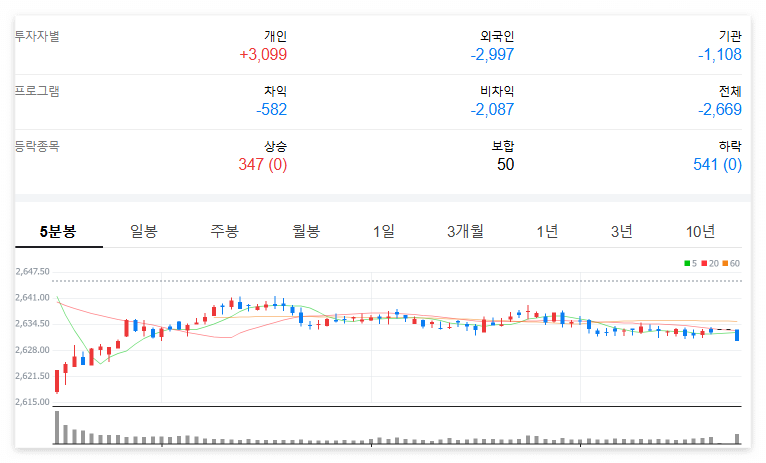The image size is (766, 463).
Task: Click the 보합 count 50
Action: [x=506, y=165]
